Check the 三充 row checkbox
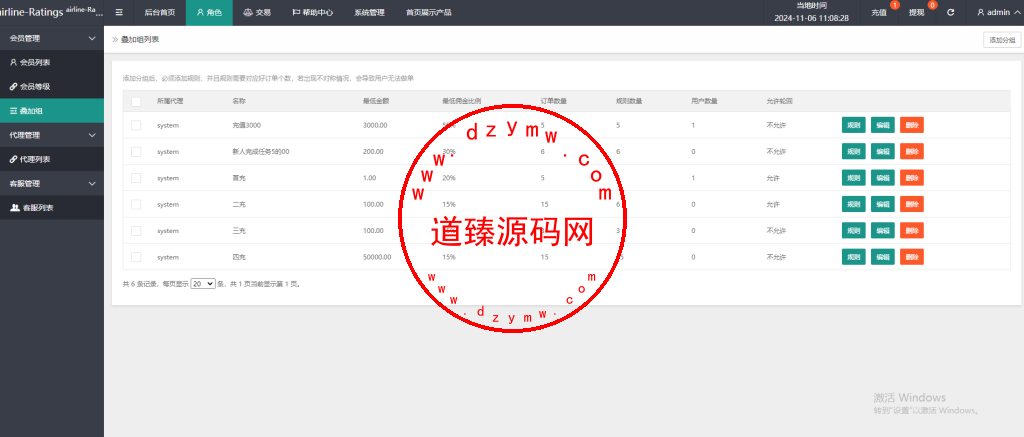The width and height of the screenshot is (1024, 437). [136, 231]
